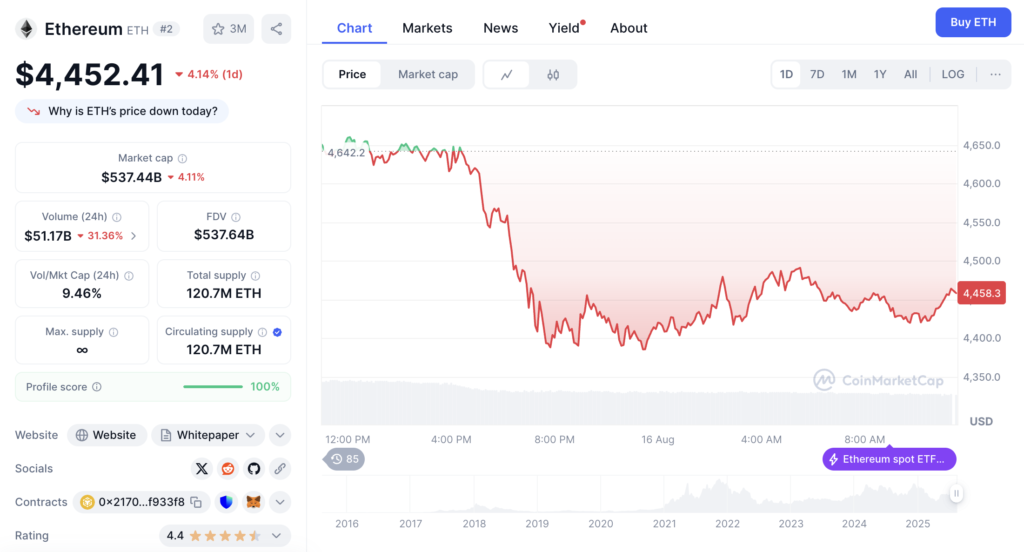The image size is (1024, 552).
Task: Copy the contract address 0x2170...f933f8
Action: tap(196, 502)
